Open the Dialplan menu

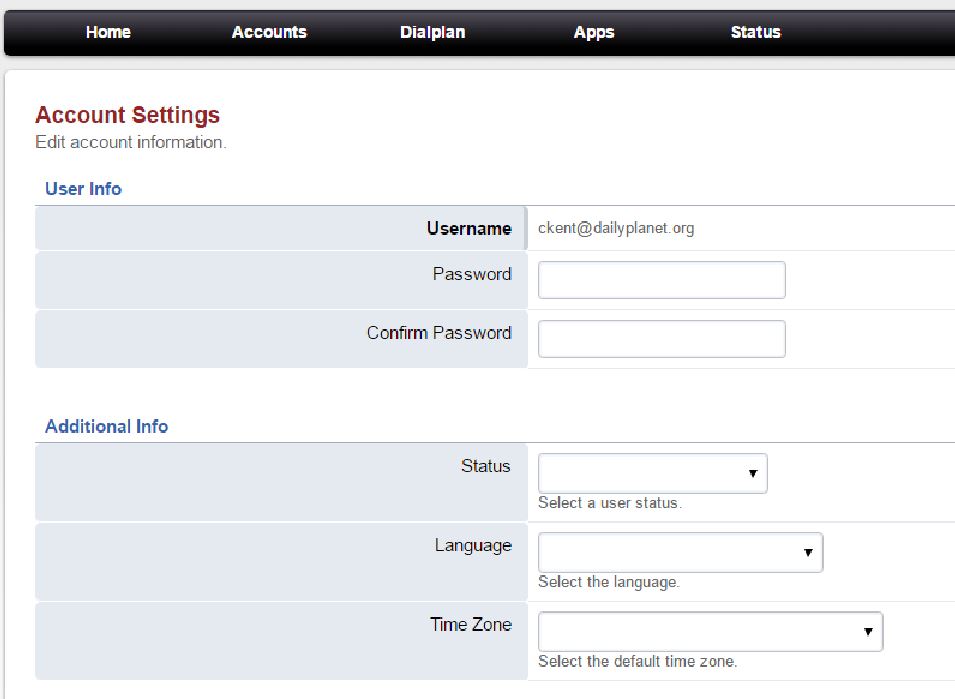pyautogui.click(x=432, y=32)
